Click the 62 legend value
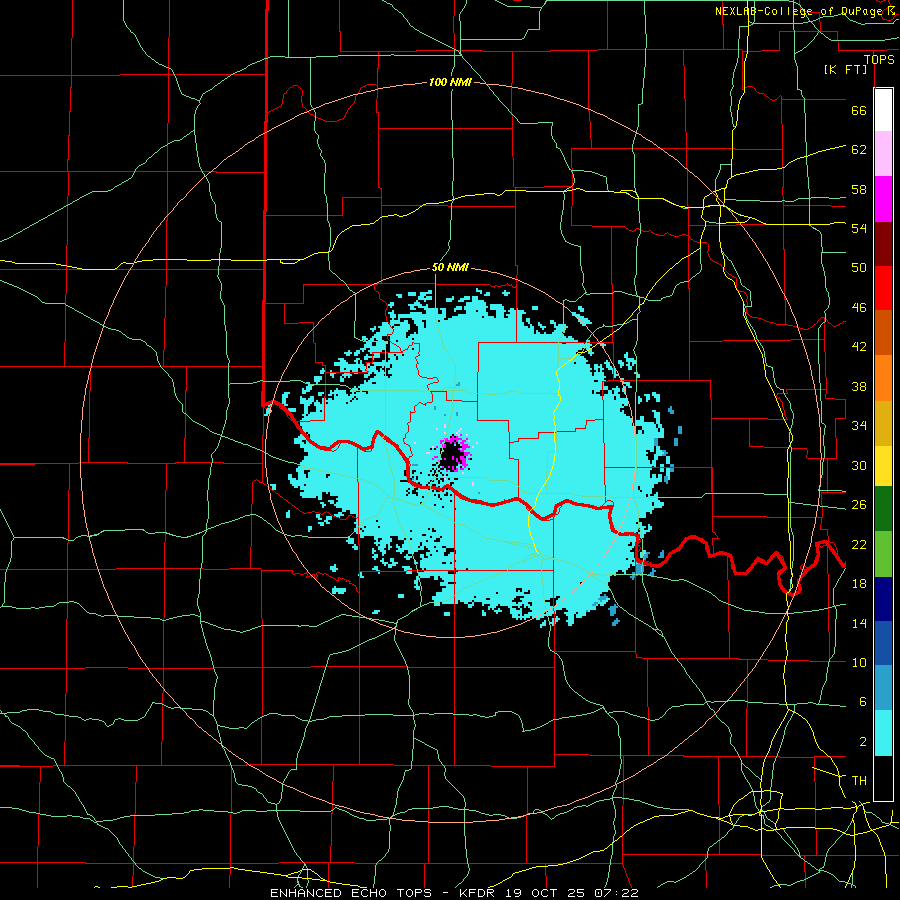Image resolution: width=900 pixels, height=900 pixels. click(859, 150)
